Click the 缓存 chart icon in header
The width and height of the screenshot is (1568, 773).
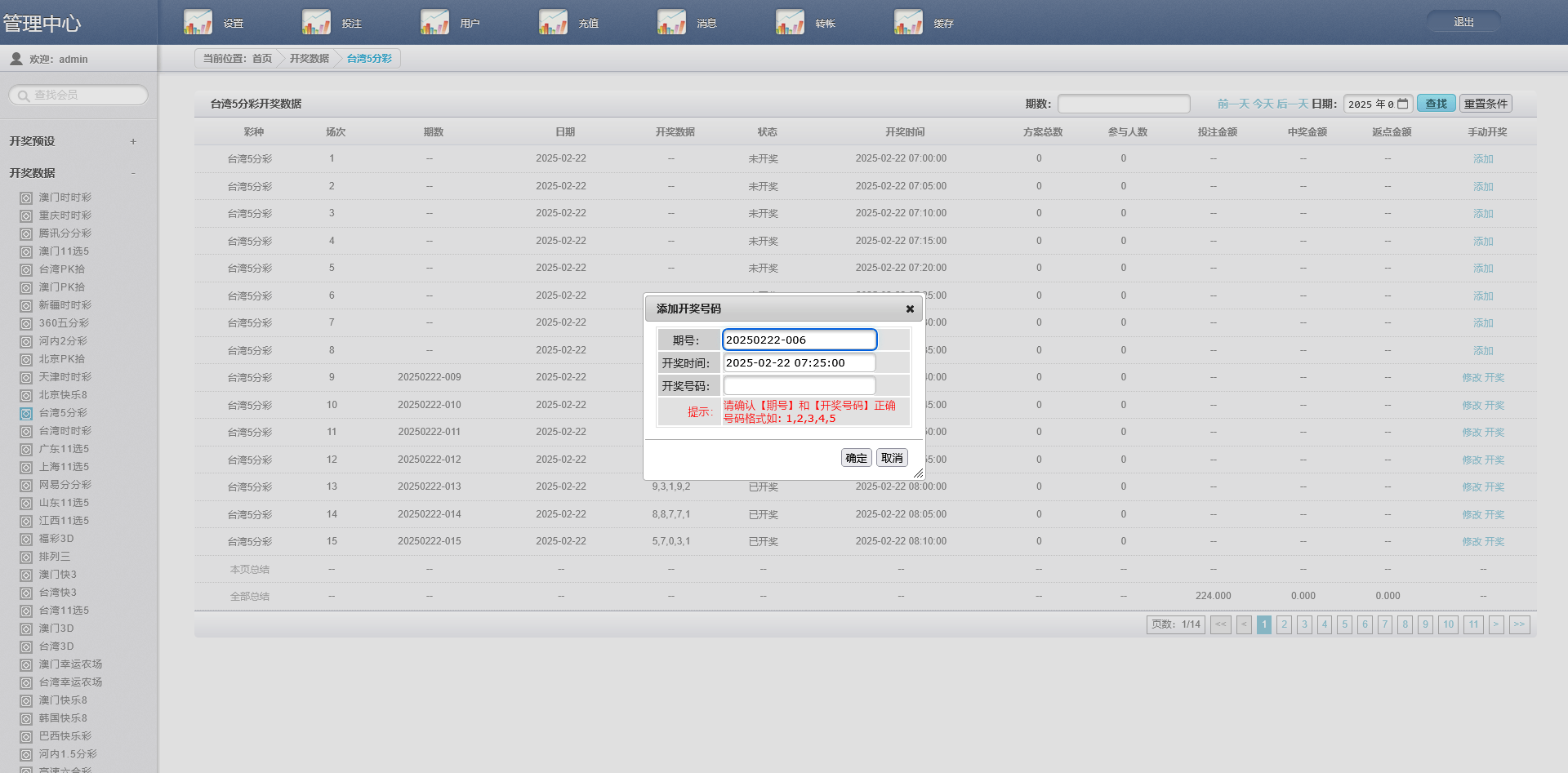coord(908,22)
